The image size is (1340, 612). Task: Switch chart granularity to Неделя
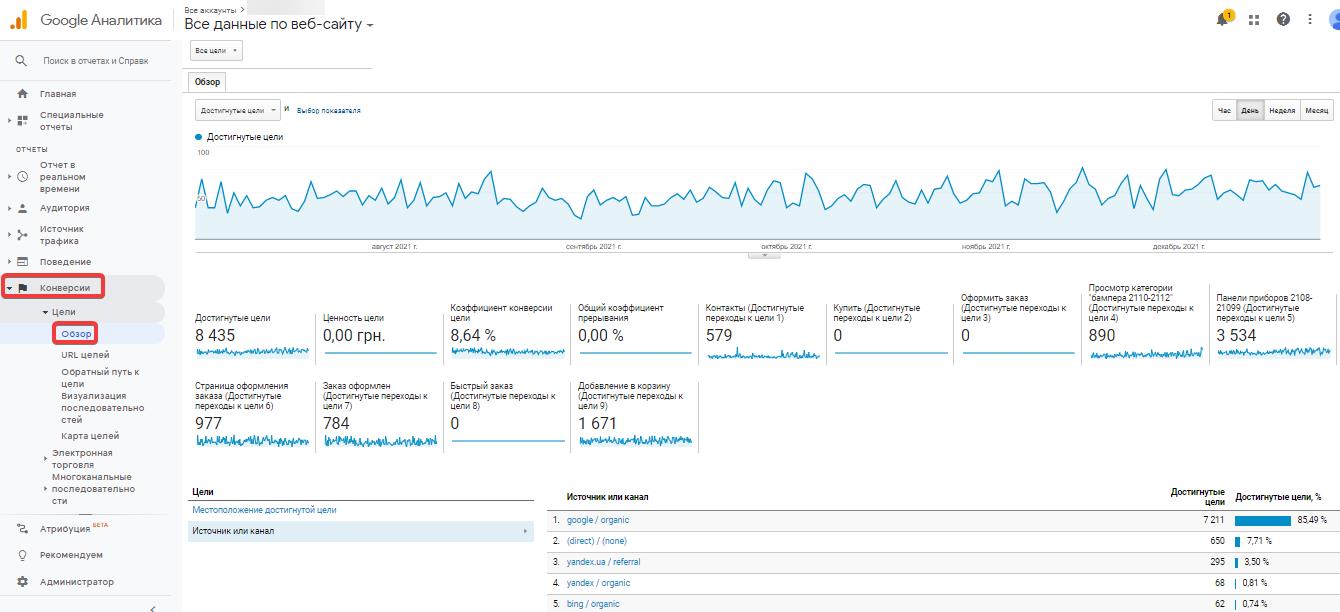[1282, 111]
